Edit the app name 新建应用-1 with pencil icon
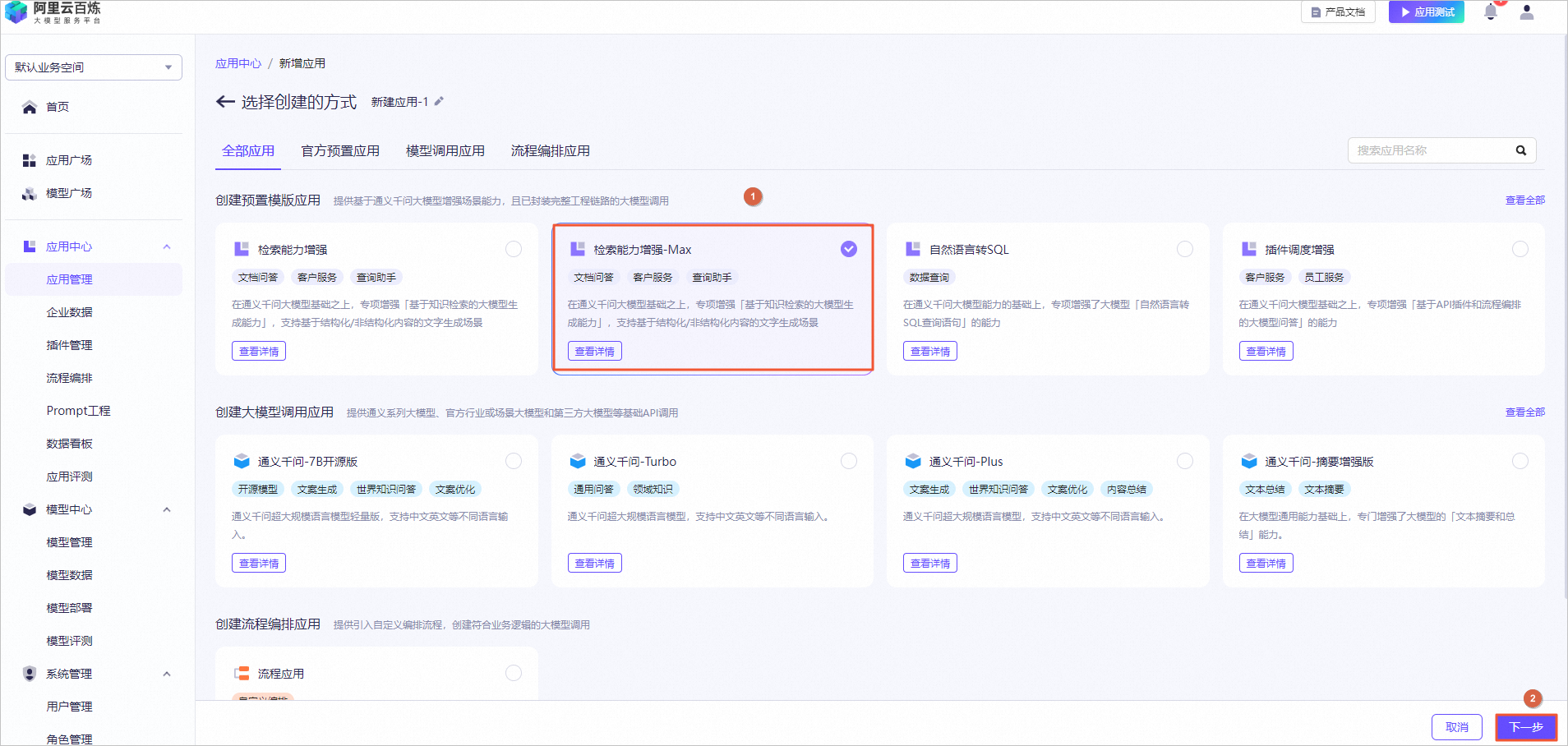1568x746 pixels. (440, 101)
